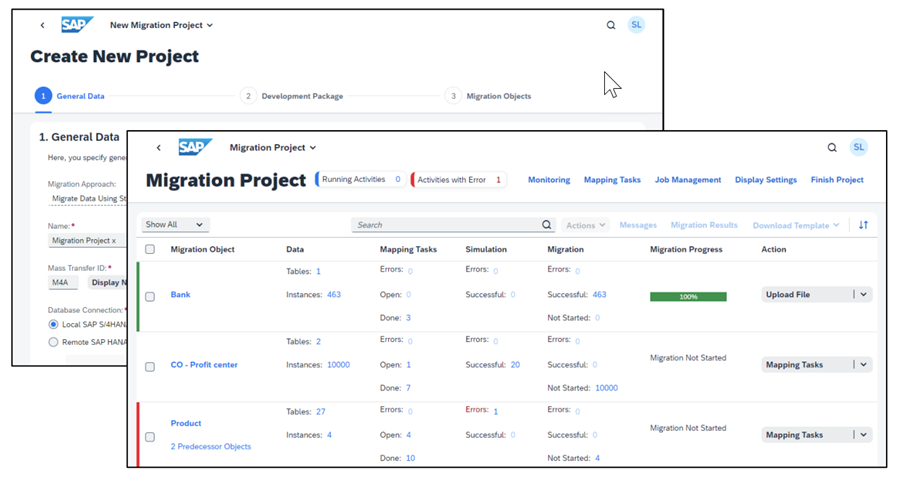Select Local SAP S/4HANA radio button
Image resolution: width=907 pixels, height=477 pixels.
(x=53, y=324)
